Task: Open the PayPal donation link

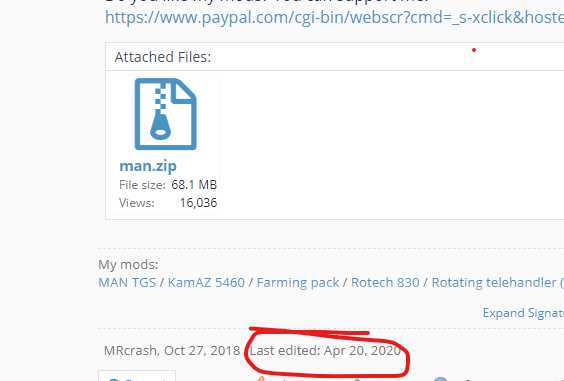Action: pyautogui.click(x=335, y=17)
